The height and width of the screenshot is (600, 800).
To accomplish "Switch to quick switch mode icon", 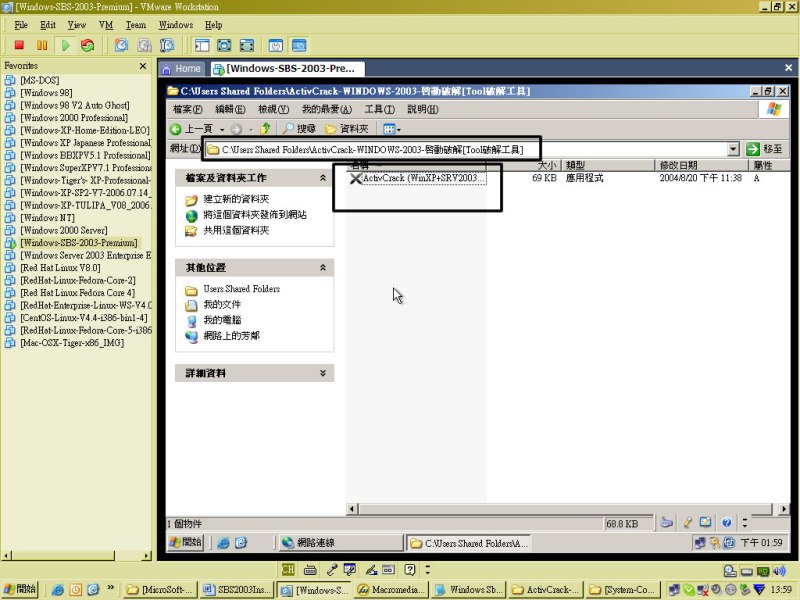I will (x=224, y=45).
